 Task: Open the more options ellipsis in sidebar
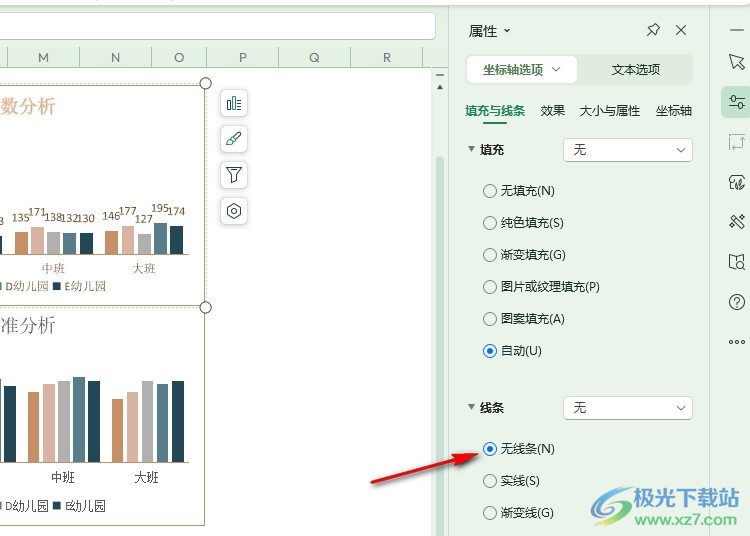737,342
